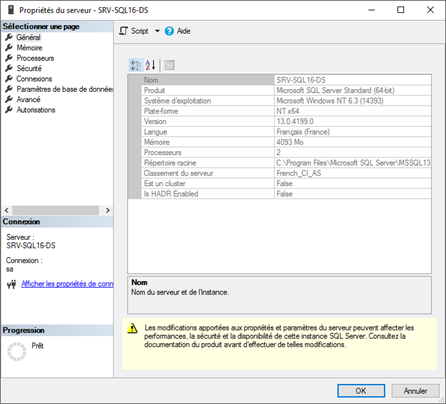The height and width of the screenshot is (404, 446).
Task: Click the horizontal scrollbar thumb in page list
Action: click(x=56, y=210)
